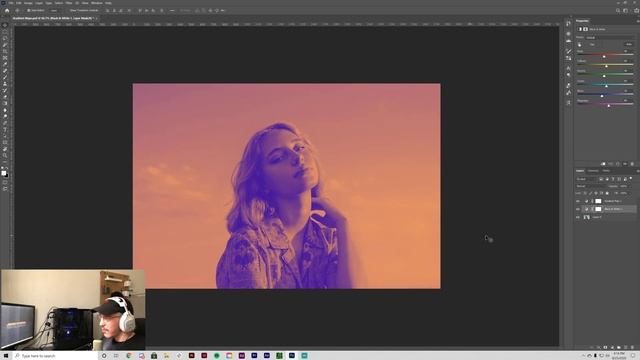Click the clip-to-layer icon in Properties
640x360 pixels.
[x=603, y=164]
